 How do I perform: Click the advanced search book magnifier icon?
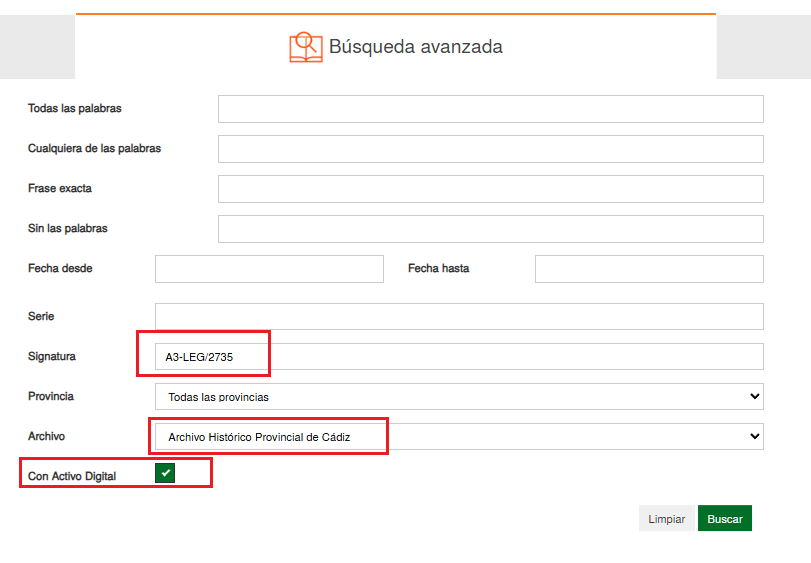click(306, 47)
